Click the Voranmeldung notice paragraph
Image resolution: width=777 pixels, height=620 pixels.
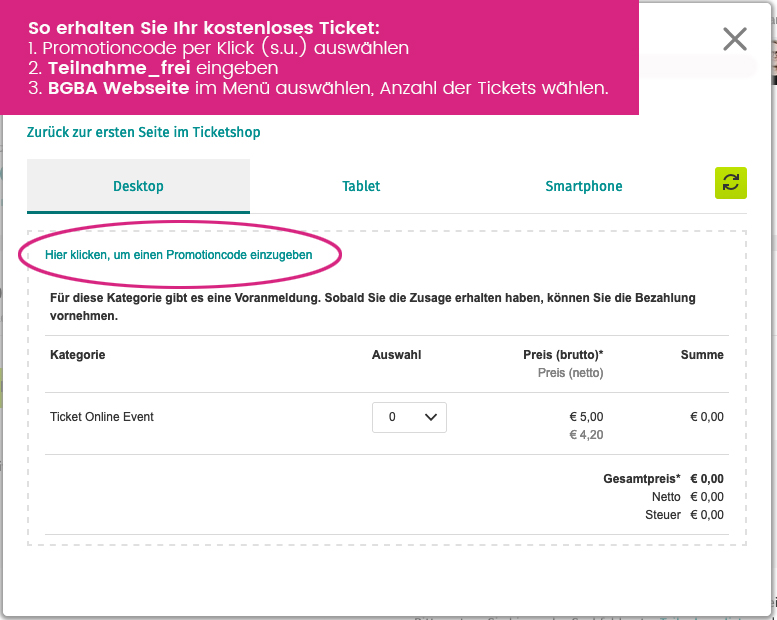click(373, 307)
